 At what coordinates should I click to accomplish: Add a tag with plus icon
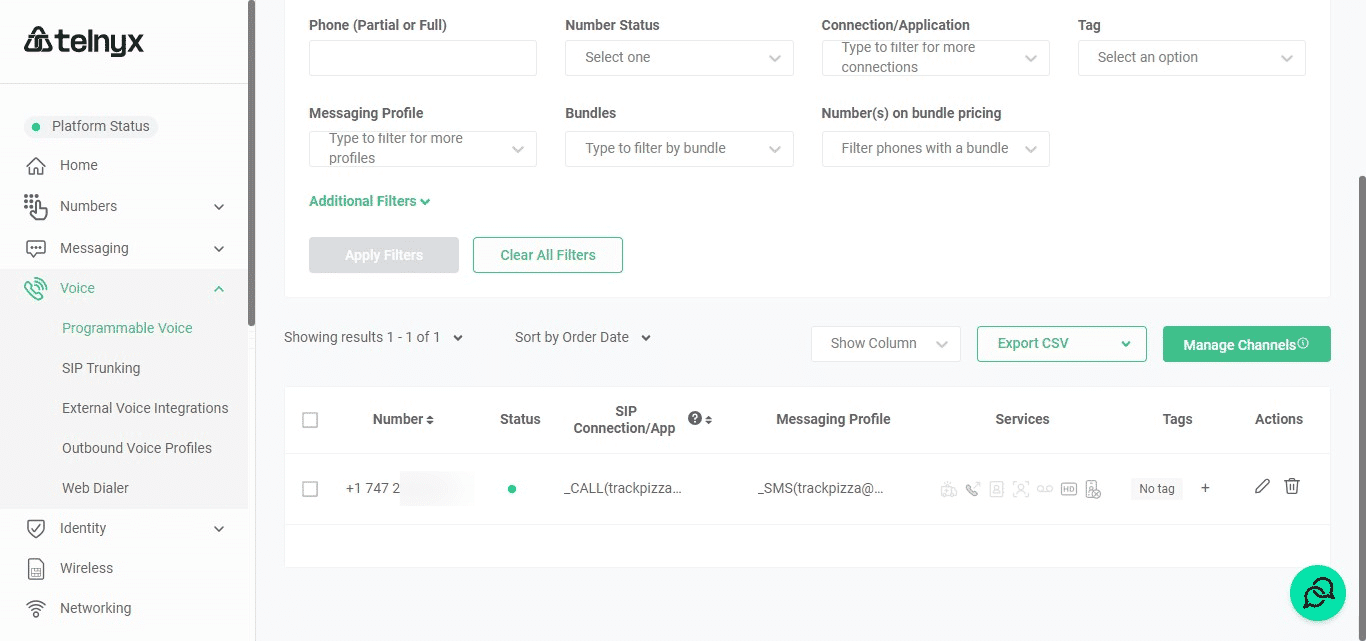(1205, 488)
